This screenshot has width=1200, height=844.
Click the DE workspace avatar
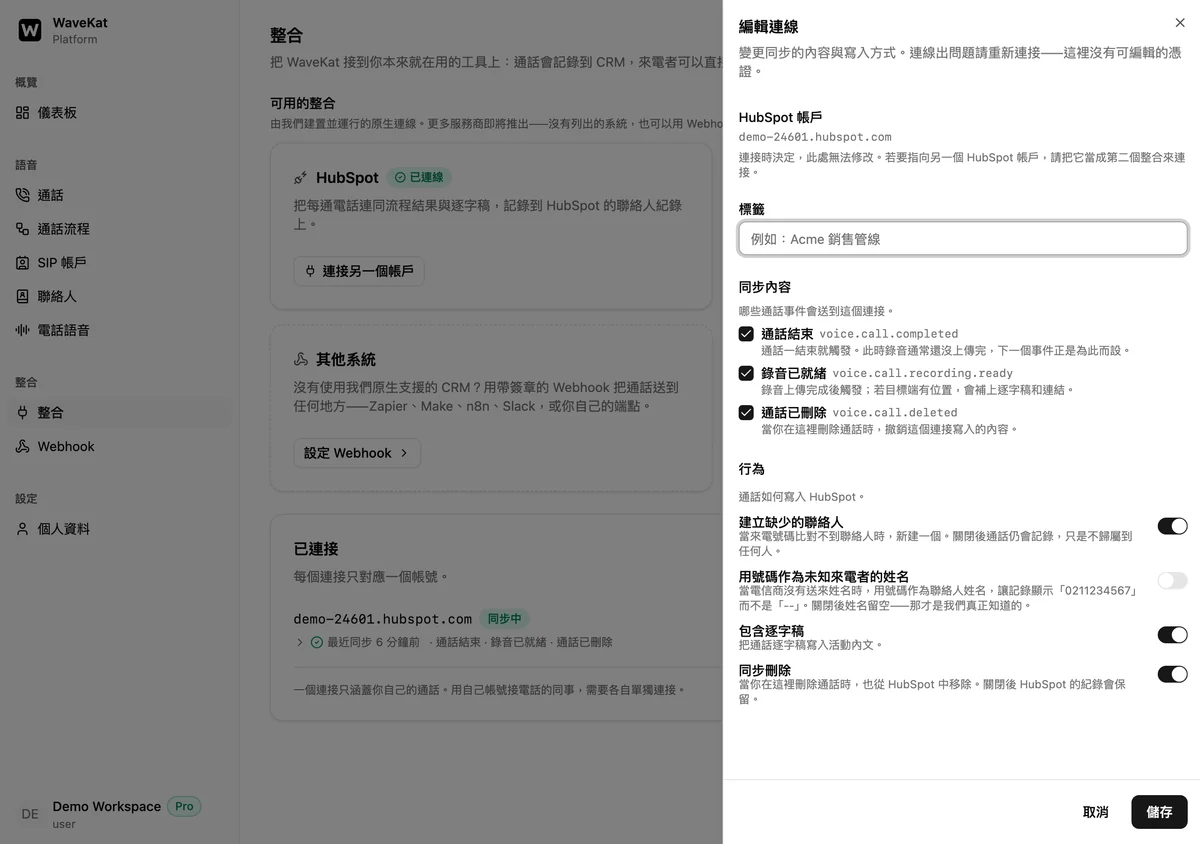pos(30,814)
